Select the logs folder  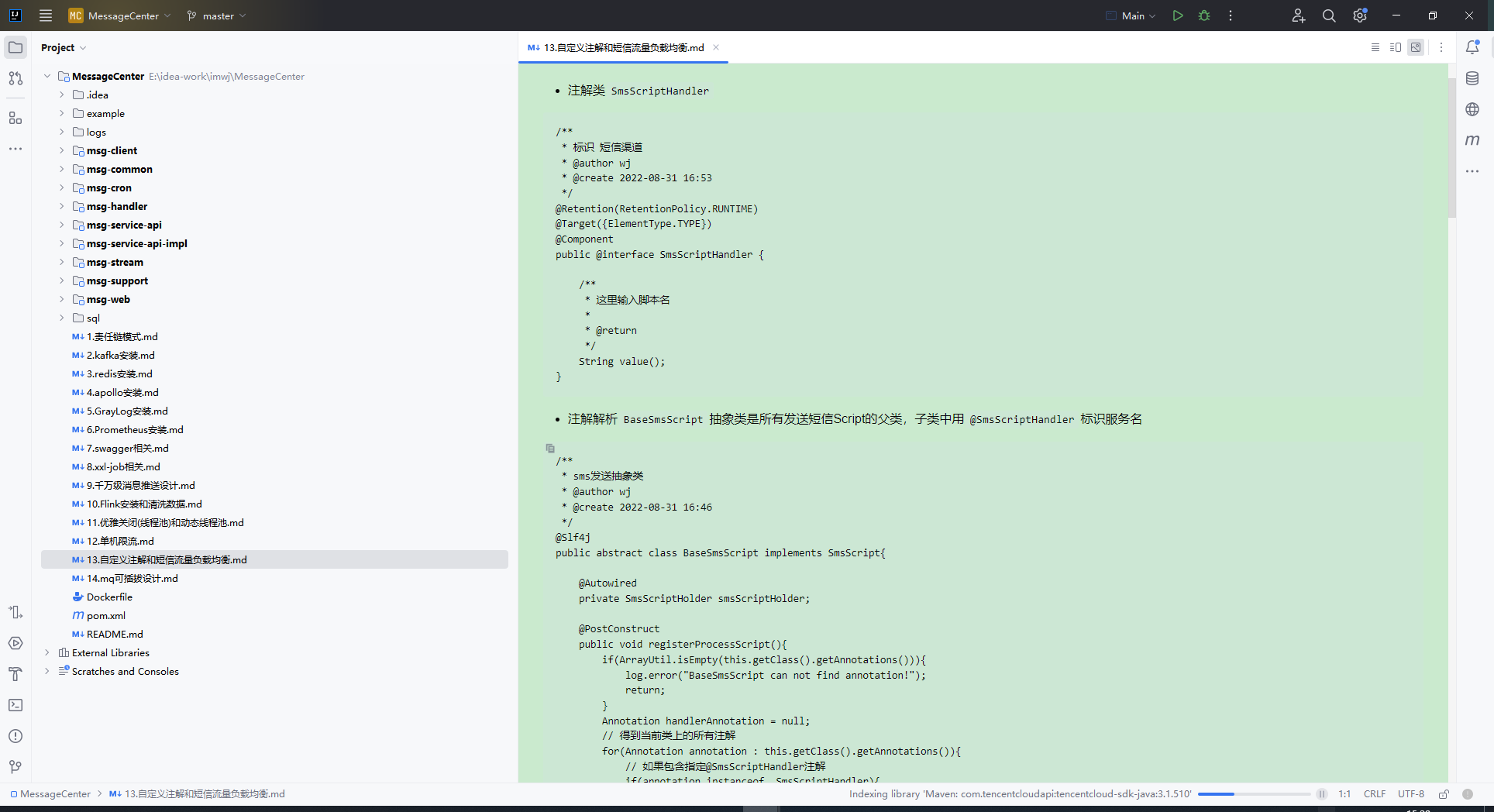96,132
